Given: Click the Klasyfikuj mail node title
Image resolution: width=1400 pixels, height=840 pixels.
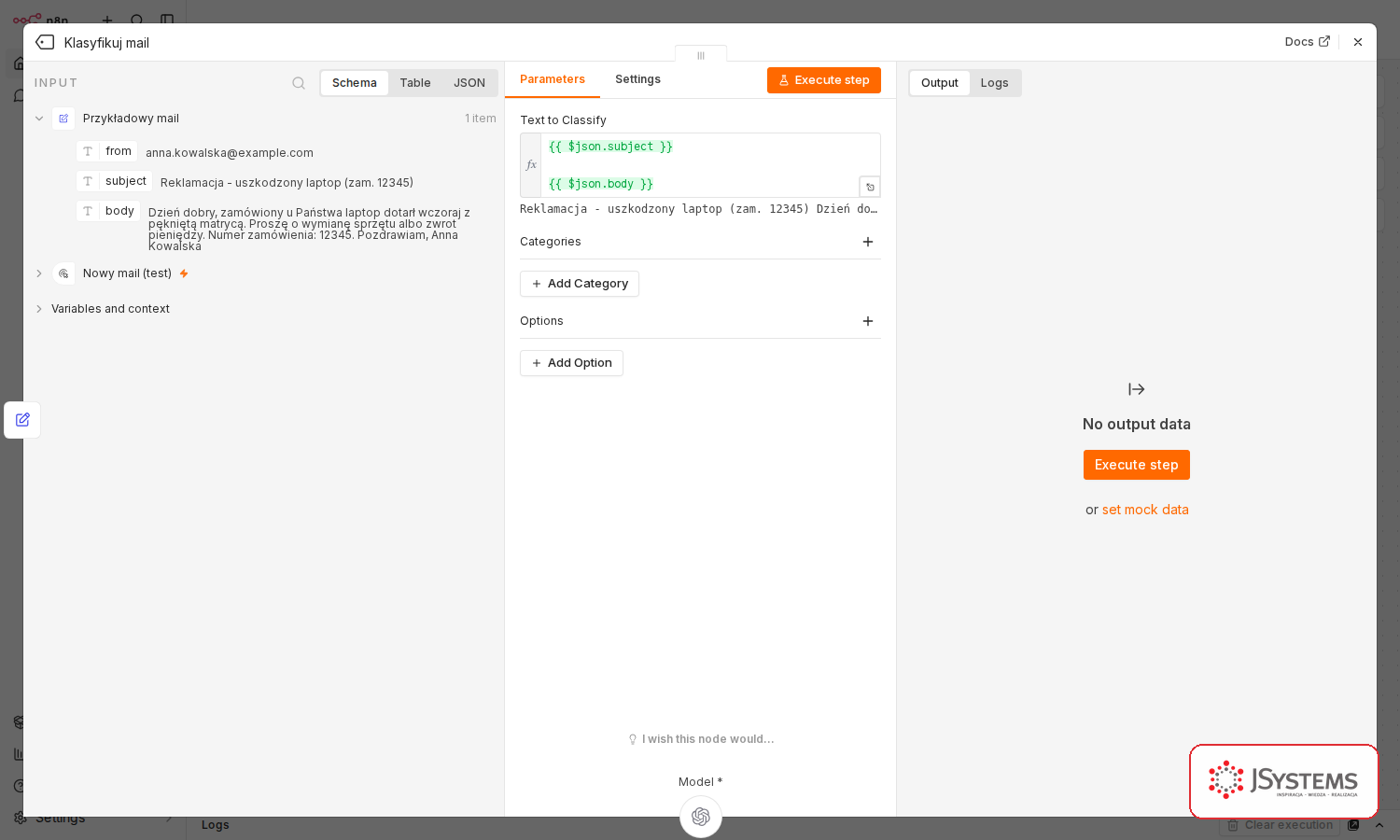Looking at the screenshot, I should tap(106, 43).
